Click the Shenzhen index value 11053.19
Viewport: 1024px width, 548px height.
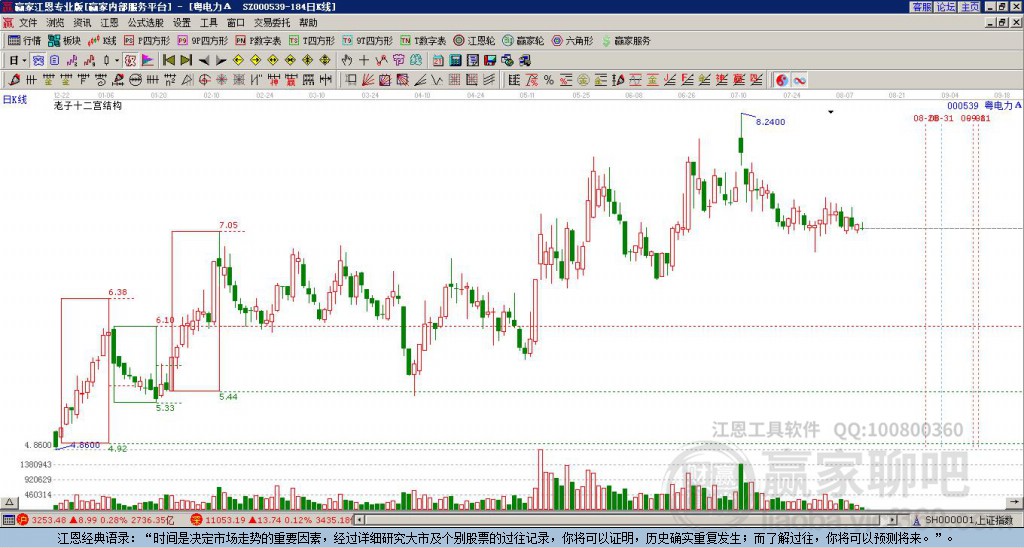tap(226, 521)
